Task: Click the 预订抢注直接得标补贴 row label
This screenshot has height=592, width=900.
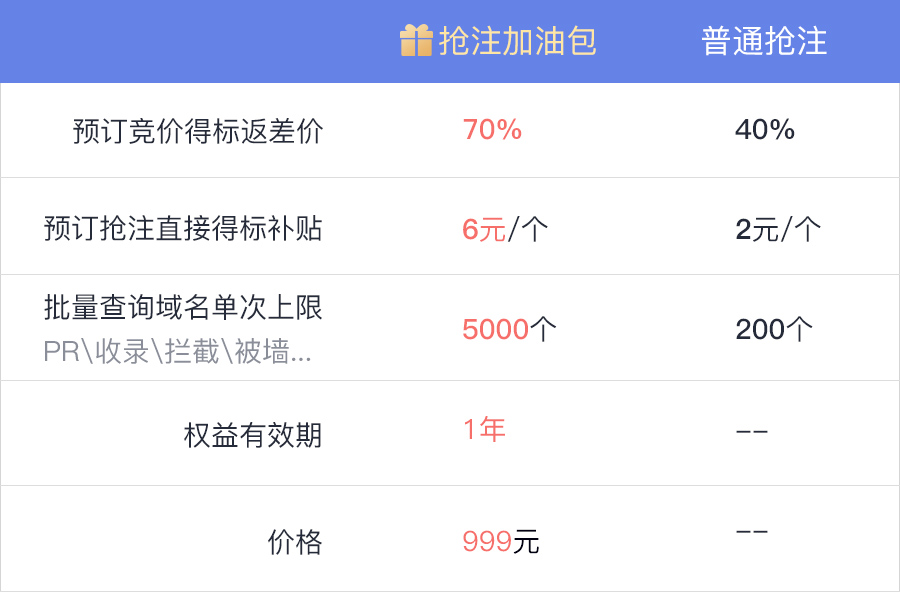Action: [183, 228]
